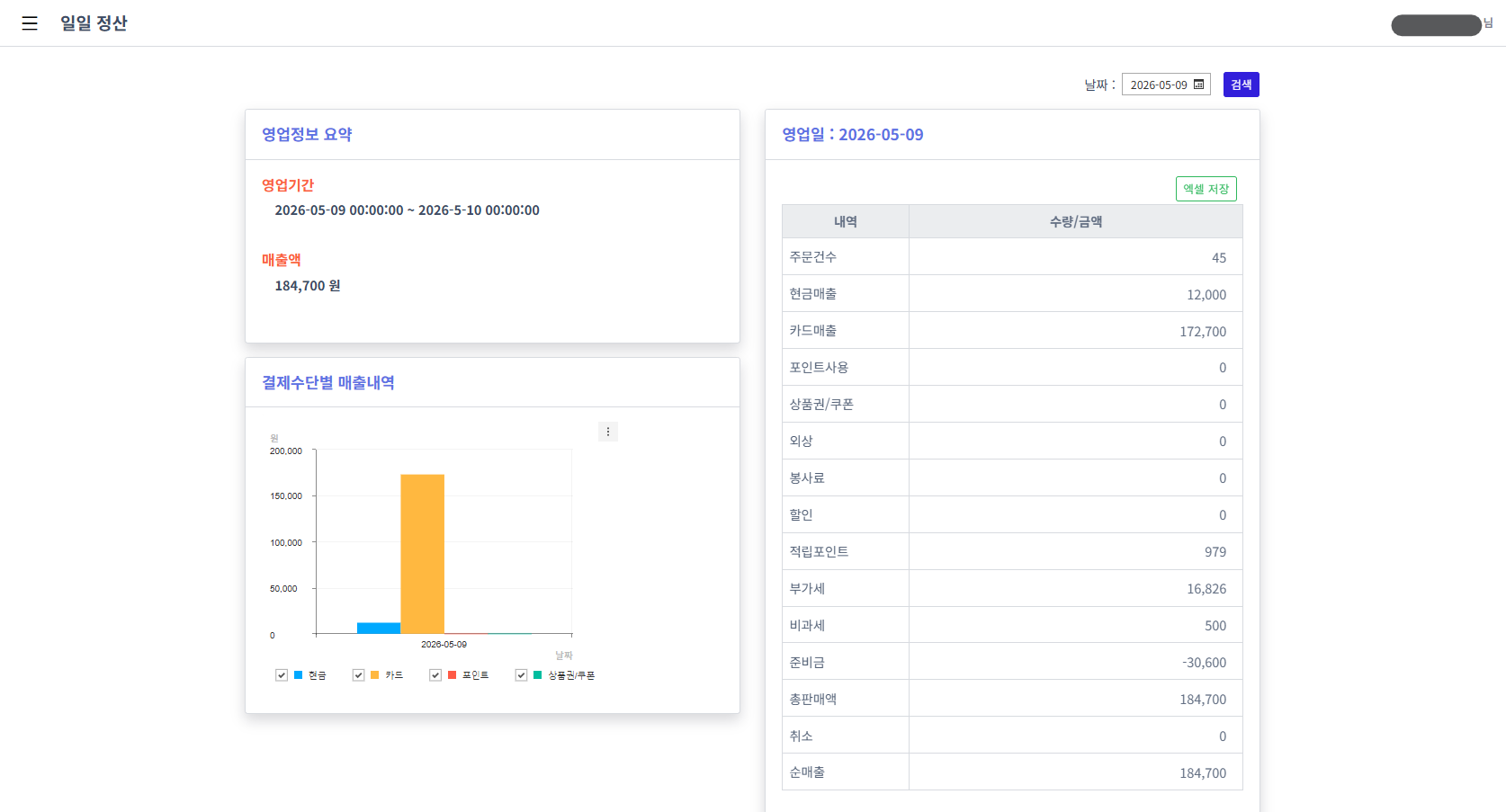Click the 영업일 : 2026-05-09 heading
This screenshot has height=812, width=1506.
coord(853,134)
